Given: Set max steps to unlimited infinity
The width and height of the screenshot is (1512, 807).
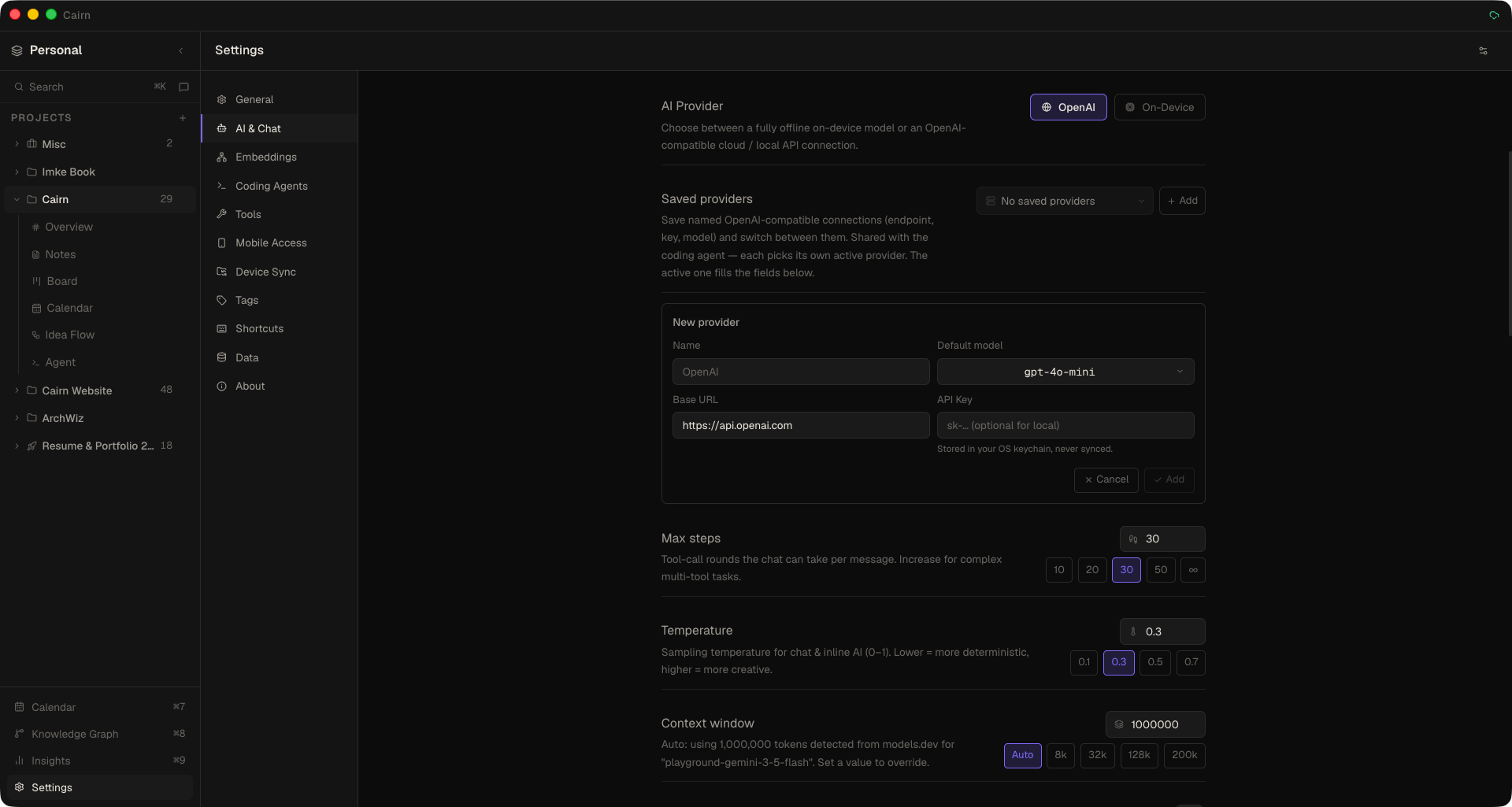Looking at the screenshot, I should [x=1193, y=570].
